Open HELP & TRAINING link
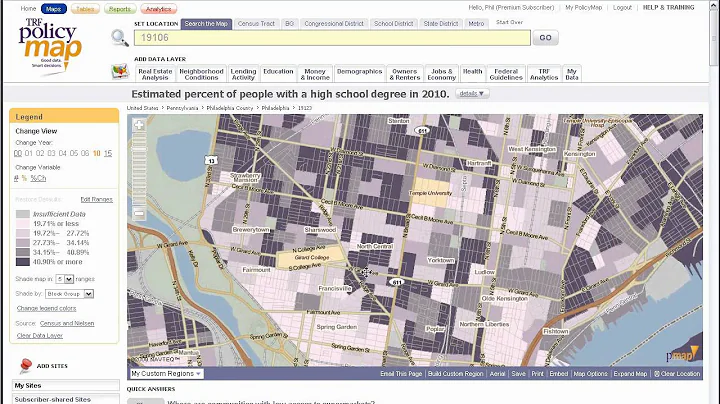The height and width of the screenshot is (404, 720). (x=669, y=7)
